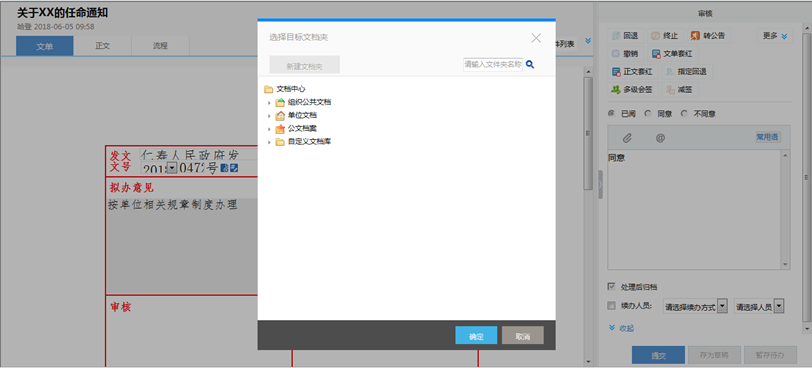The width and height of the screenshot is (812, 368).
Task: Click the 存为草稿 button
Action: click(x=714, y=355)
